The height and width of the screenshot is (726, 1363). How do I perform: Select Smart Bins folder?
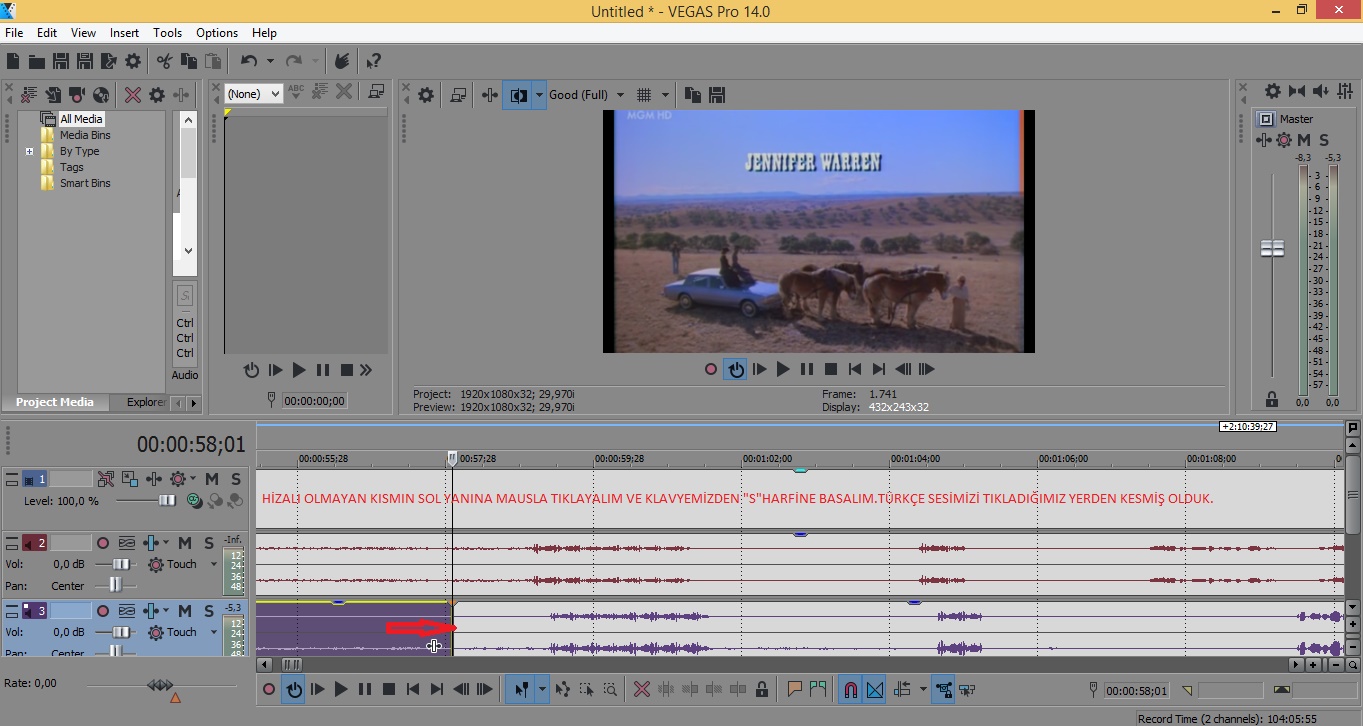point(85,183)
